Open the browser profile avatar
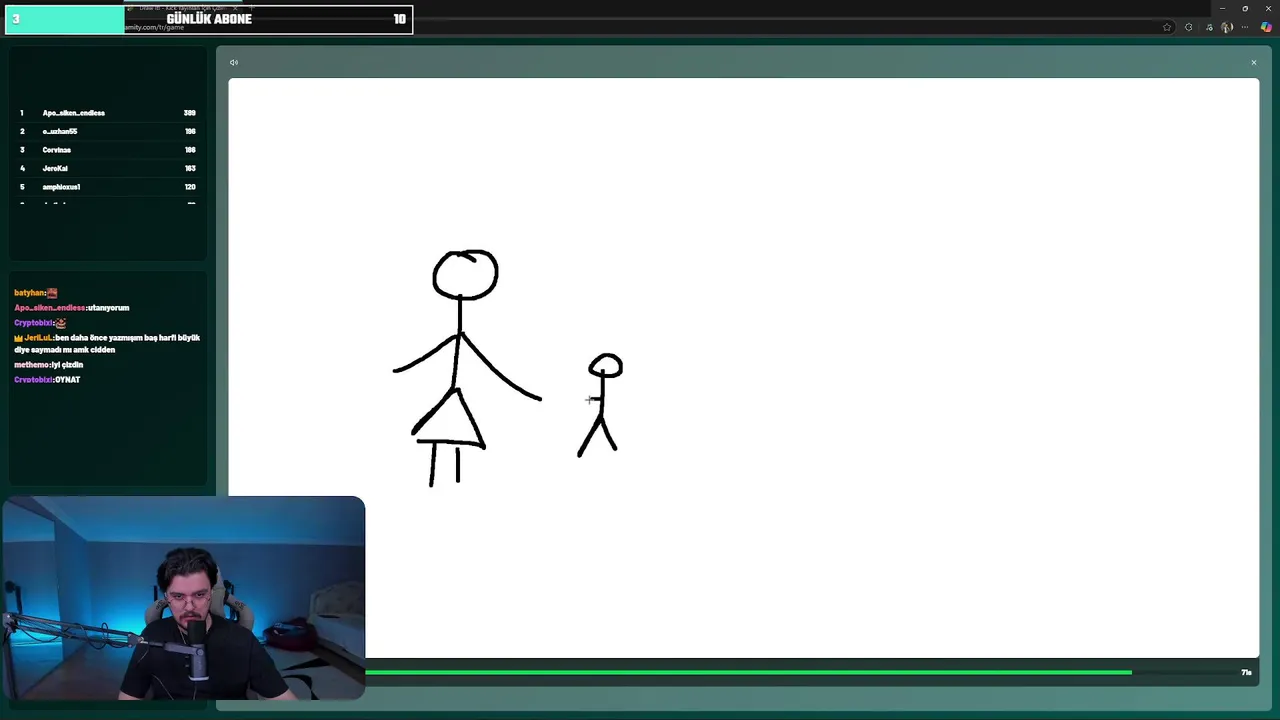This screenshot has height=720, width=1280. click(1227, 27)
